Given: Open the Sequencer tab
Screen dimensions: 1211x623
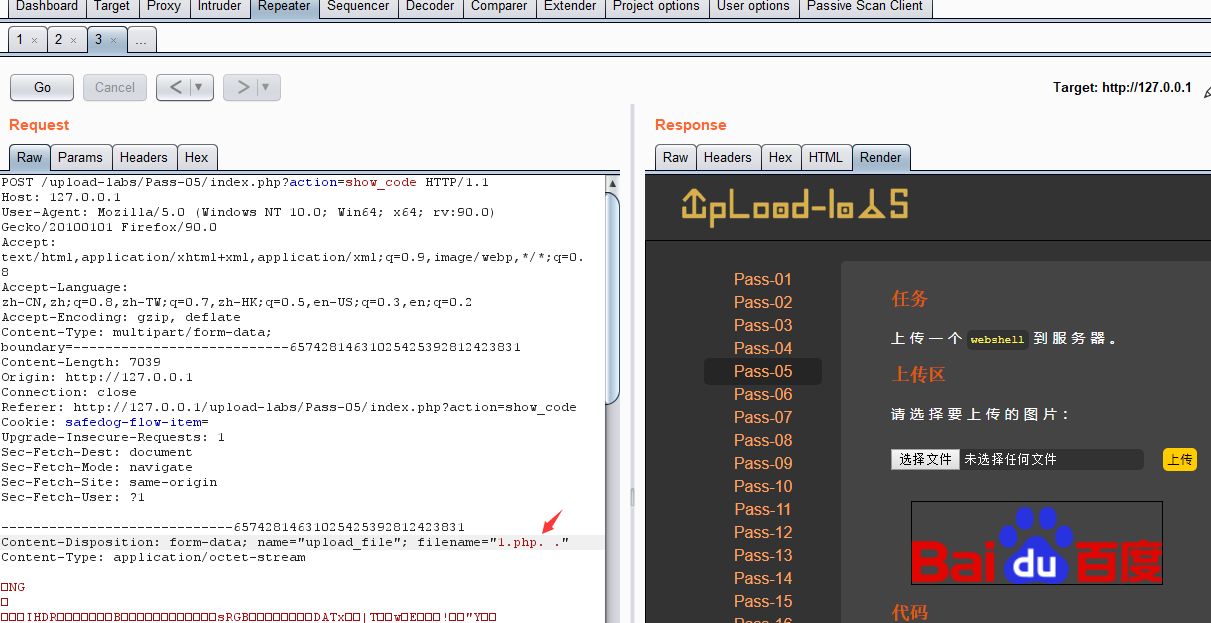Looking at the screenshot, I should (358, 7).
